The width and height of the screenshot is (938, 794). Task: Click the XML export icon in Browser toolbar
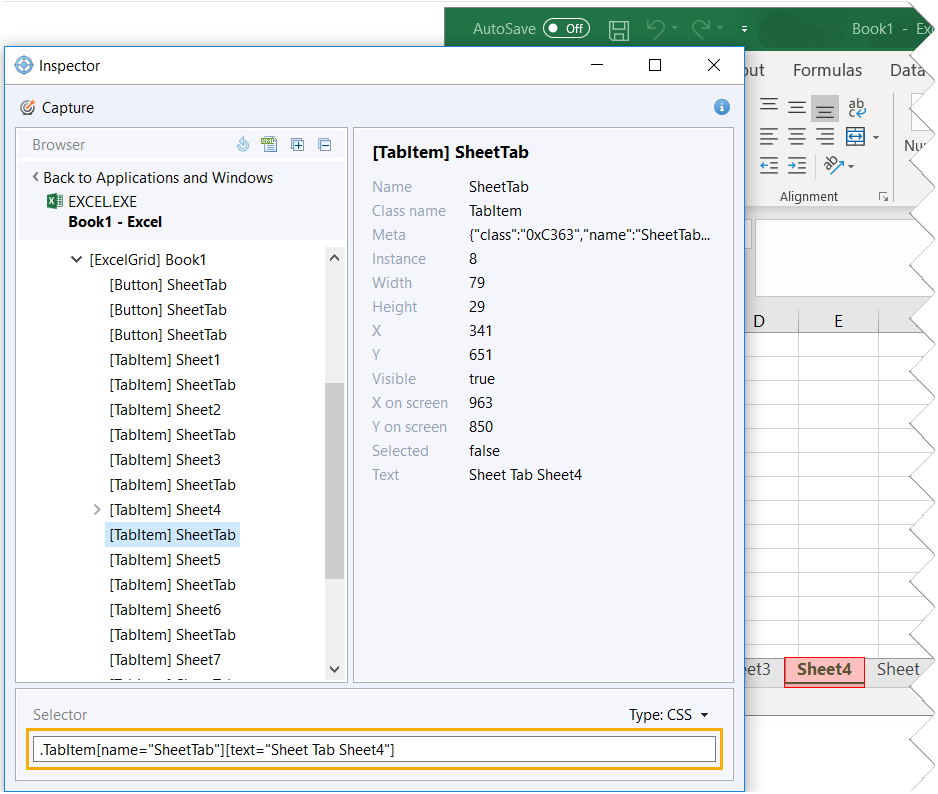point(269,144)
